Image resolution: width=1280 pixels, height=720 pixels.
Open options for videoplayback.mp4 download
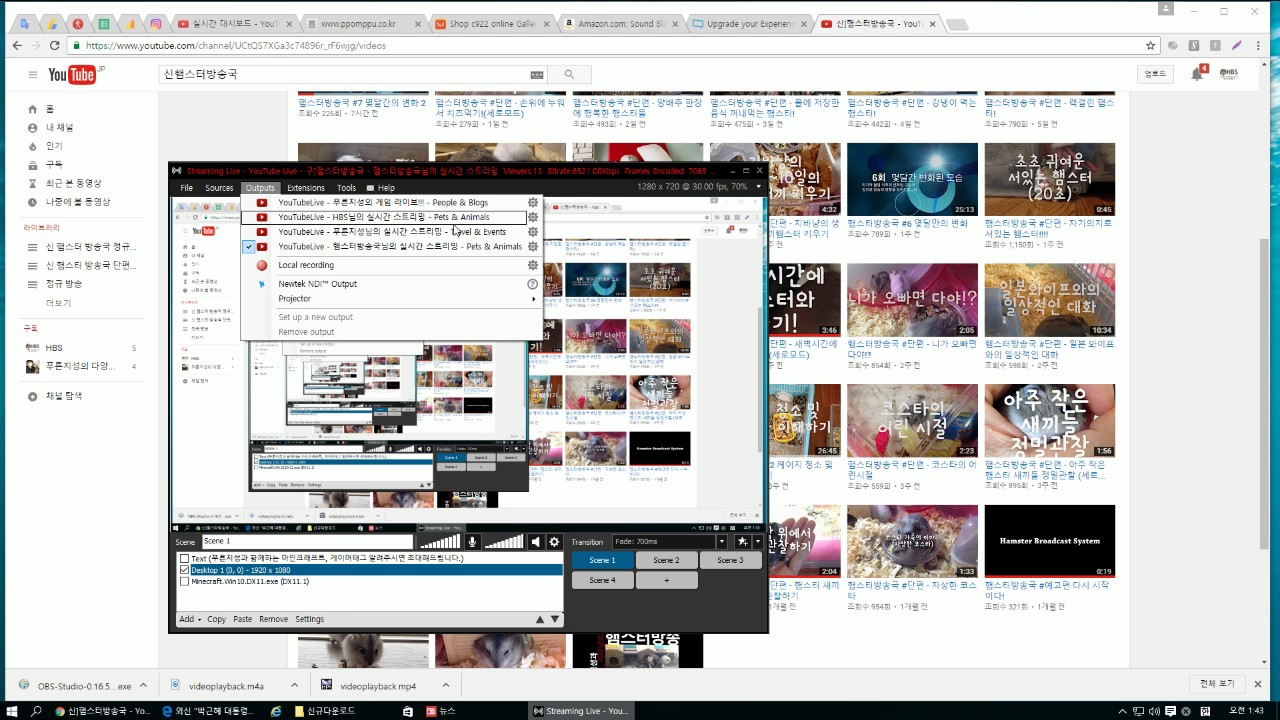pyautogui.click(x=447, y=686)
